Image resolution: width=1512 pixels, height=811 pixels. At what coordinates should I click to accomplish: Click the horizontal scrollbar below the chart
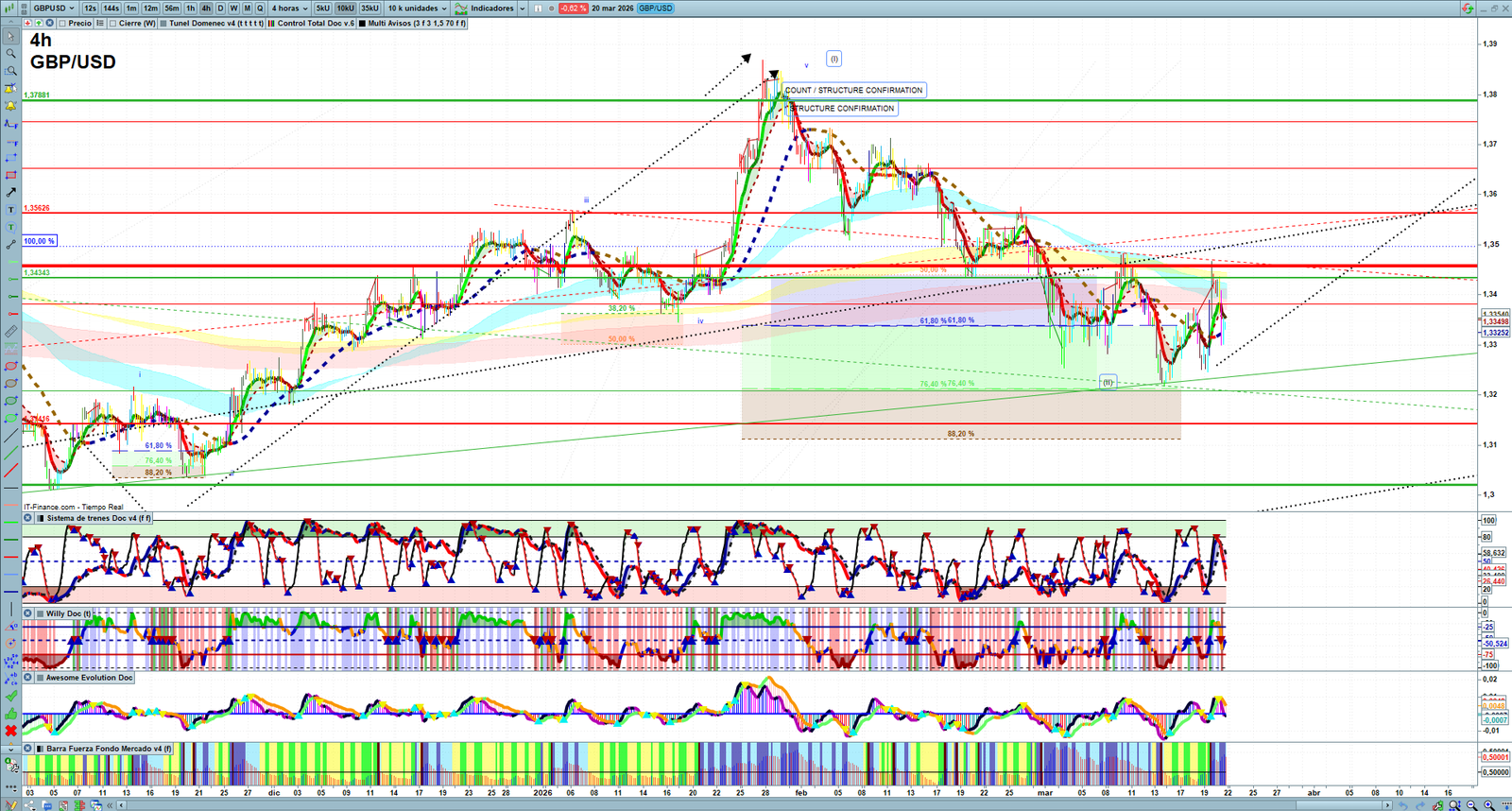click(x=756, y=805)
